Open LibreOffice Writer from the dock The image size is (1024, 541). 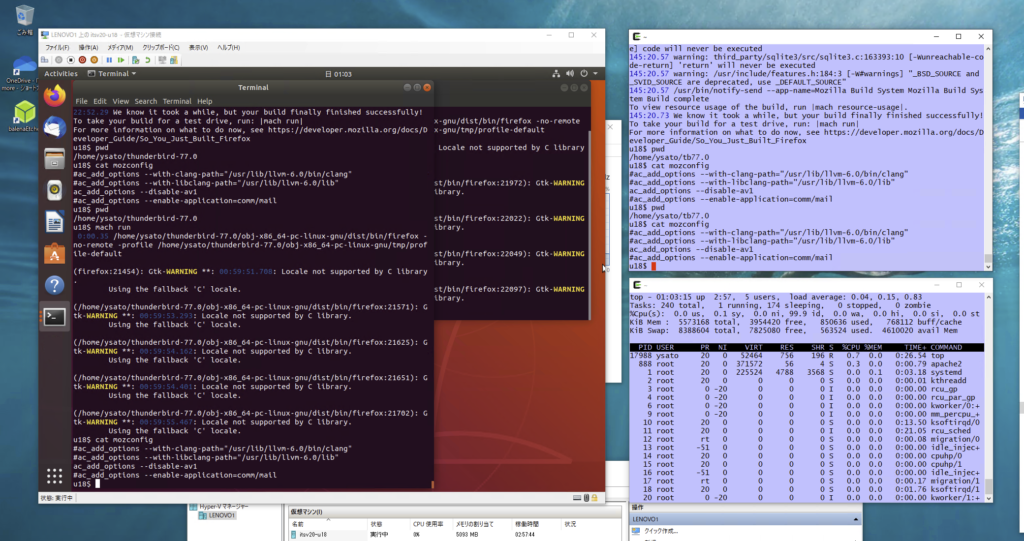coord(54,221)
